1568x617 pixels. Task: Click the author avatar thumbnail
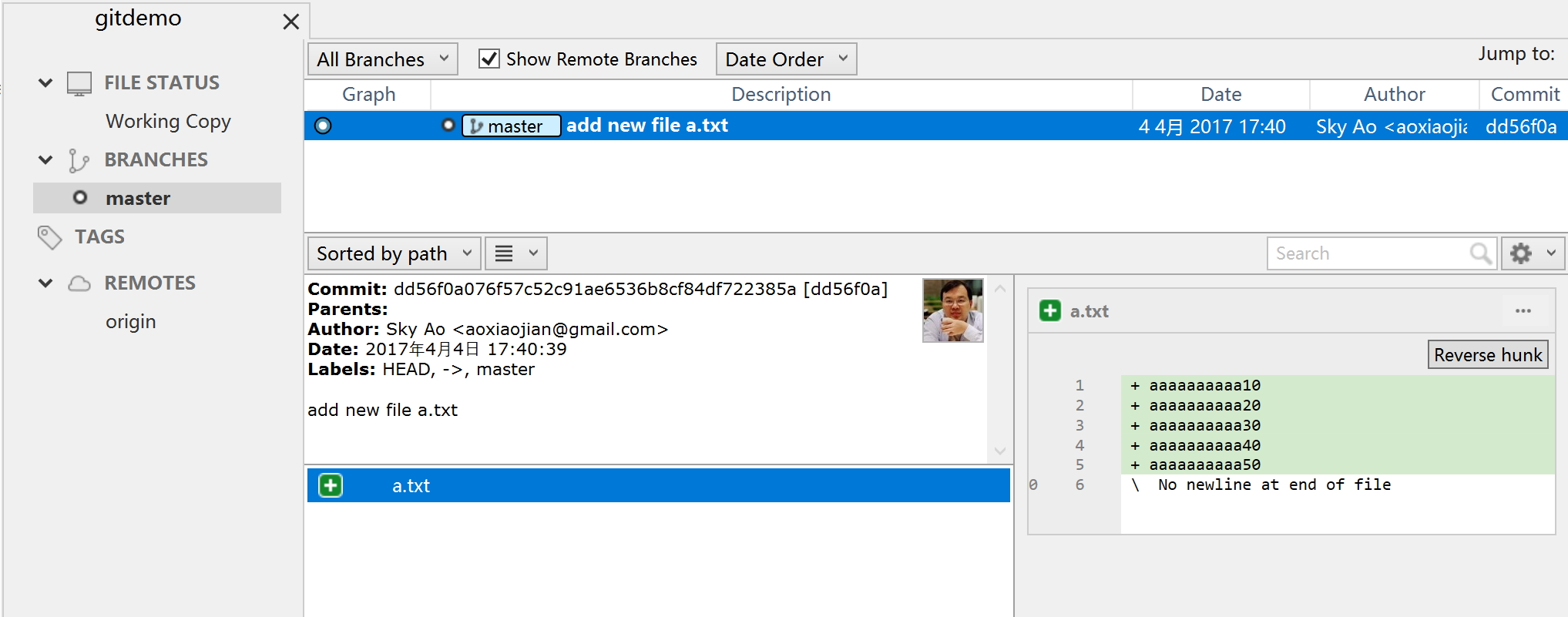click(952, 310)
